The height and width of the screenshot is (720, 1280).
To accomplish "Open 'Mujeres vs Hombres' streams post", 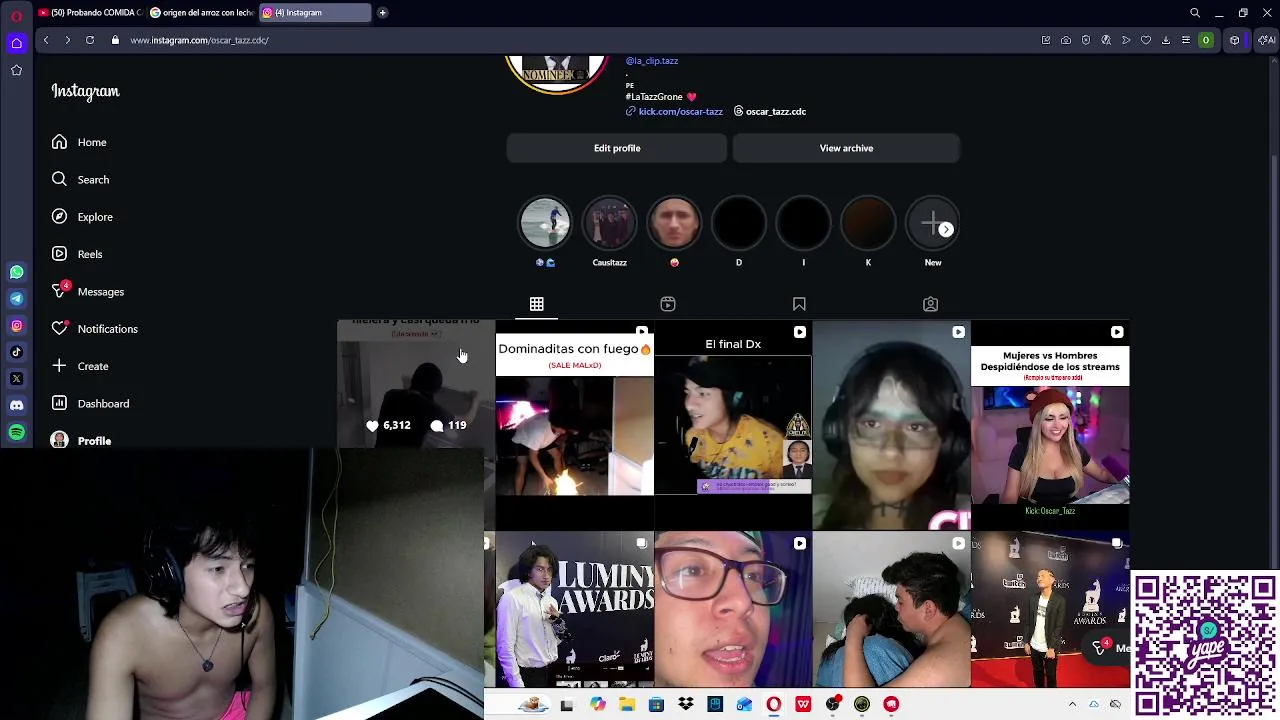I will [1050, 425].
